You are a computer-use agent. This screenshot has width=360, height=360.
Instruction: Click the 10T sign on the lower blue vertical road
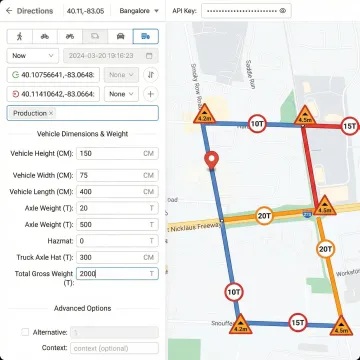point(234,292)
